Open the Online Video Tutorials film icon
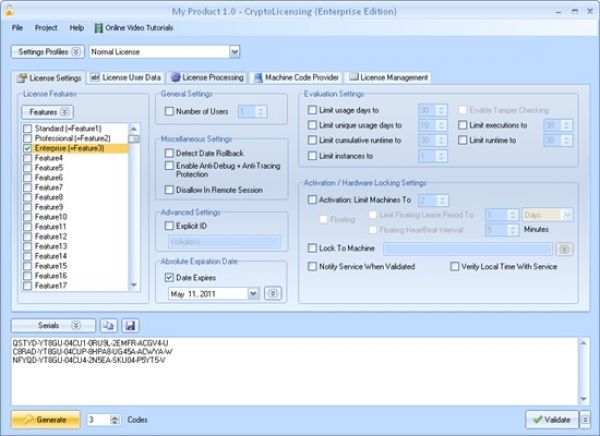600x436 pixels. click(99, 28)
